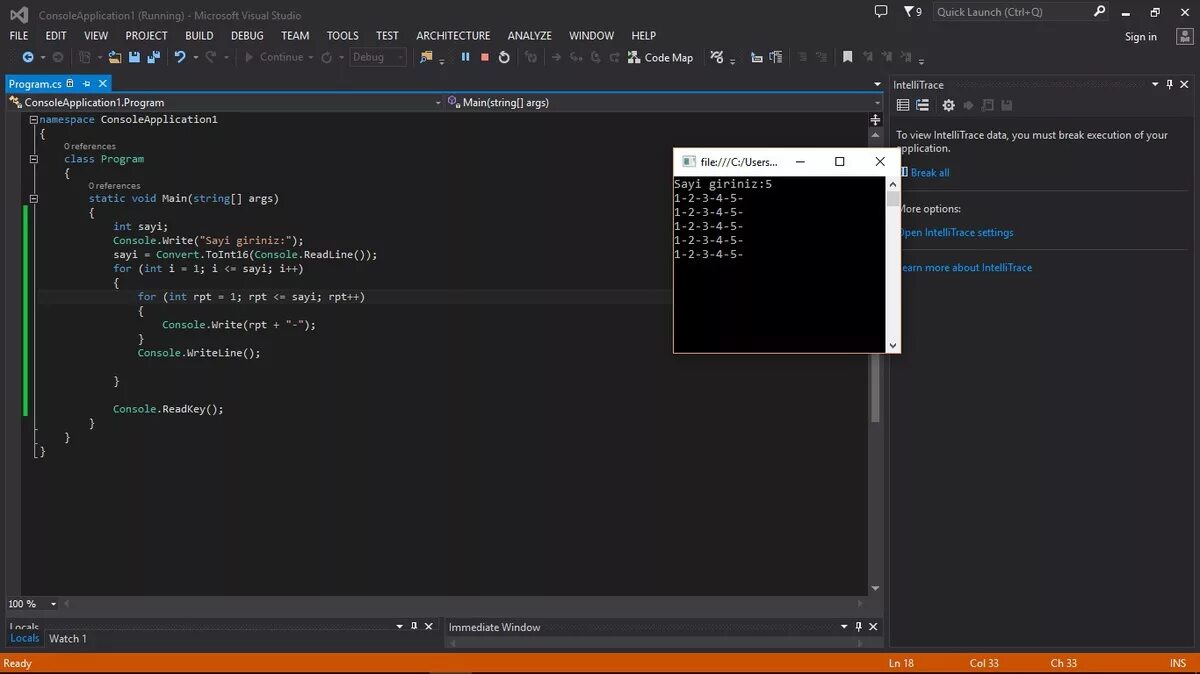The width and height of the screenshot is (1200, 674).
Task: Open the HELP menu
Action: click(644, 35)
